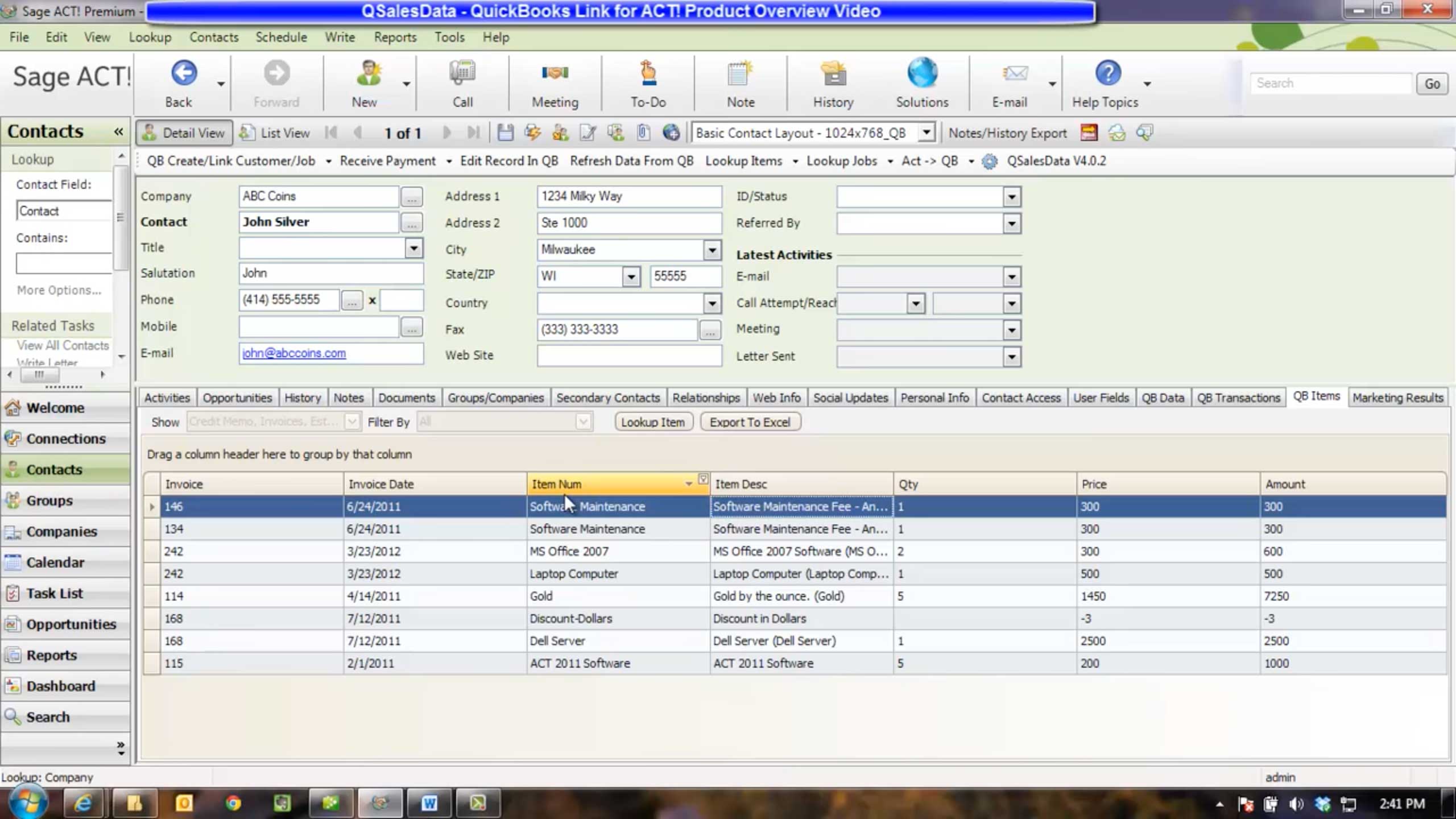This screenshot has height=819, width=1456.
Task: Open Welcome in the sidebar
Action: [65, 408]
